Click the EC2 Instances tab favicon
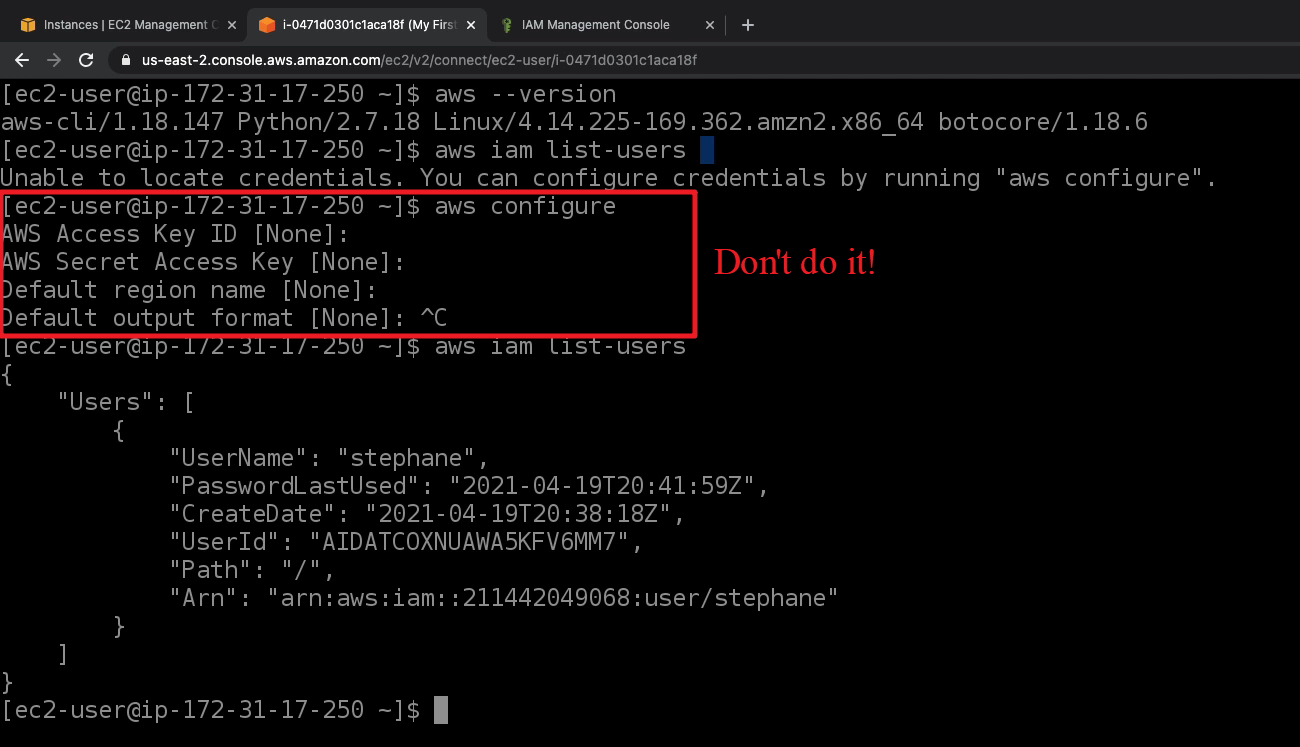Viewport: 1300px width, 747px height. pos(28,25)
